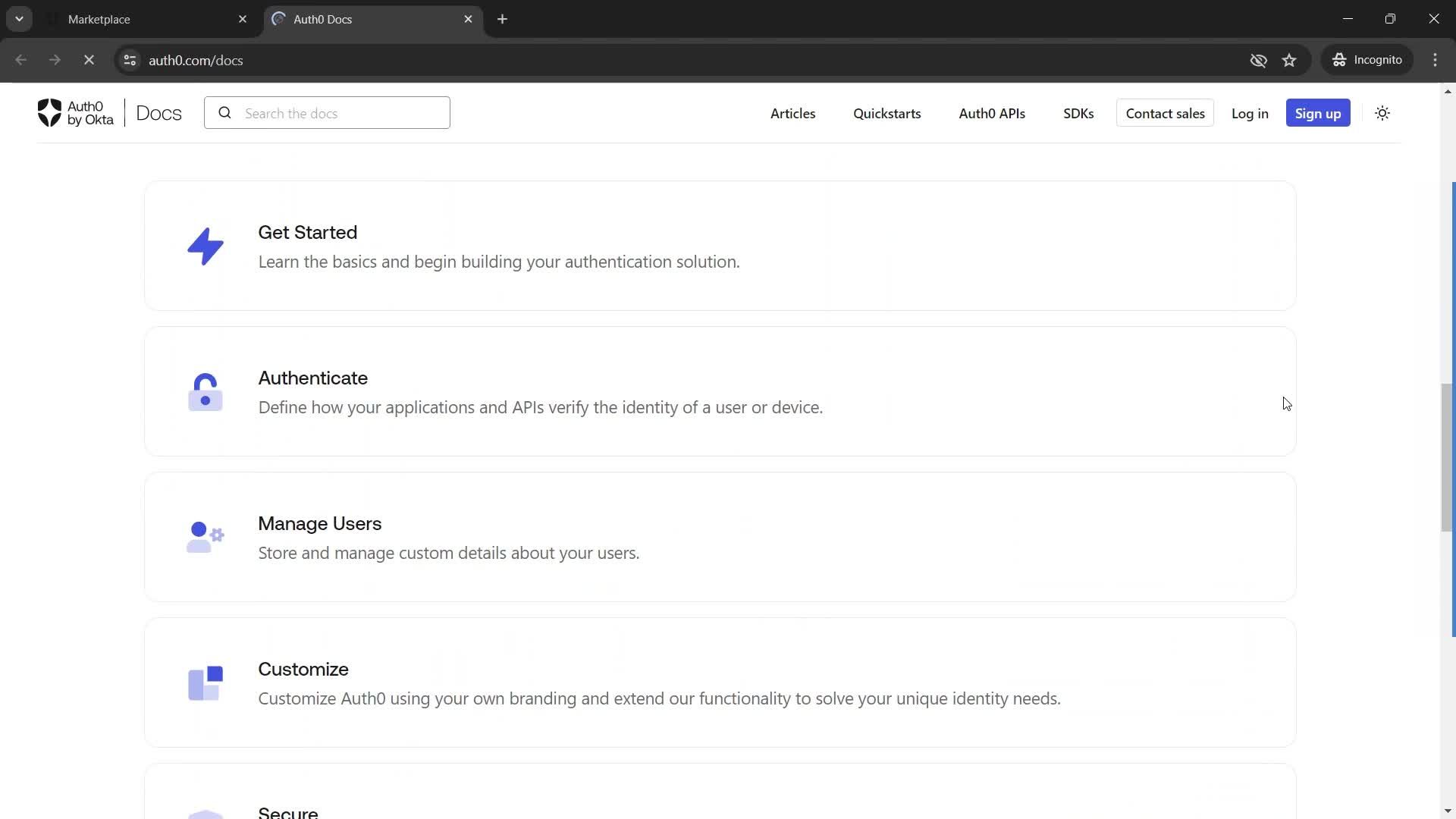Viewport: 1456px width, 819px height.
Task: Stop loading the page
Action: (x=89, y=60)
